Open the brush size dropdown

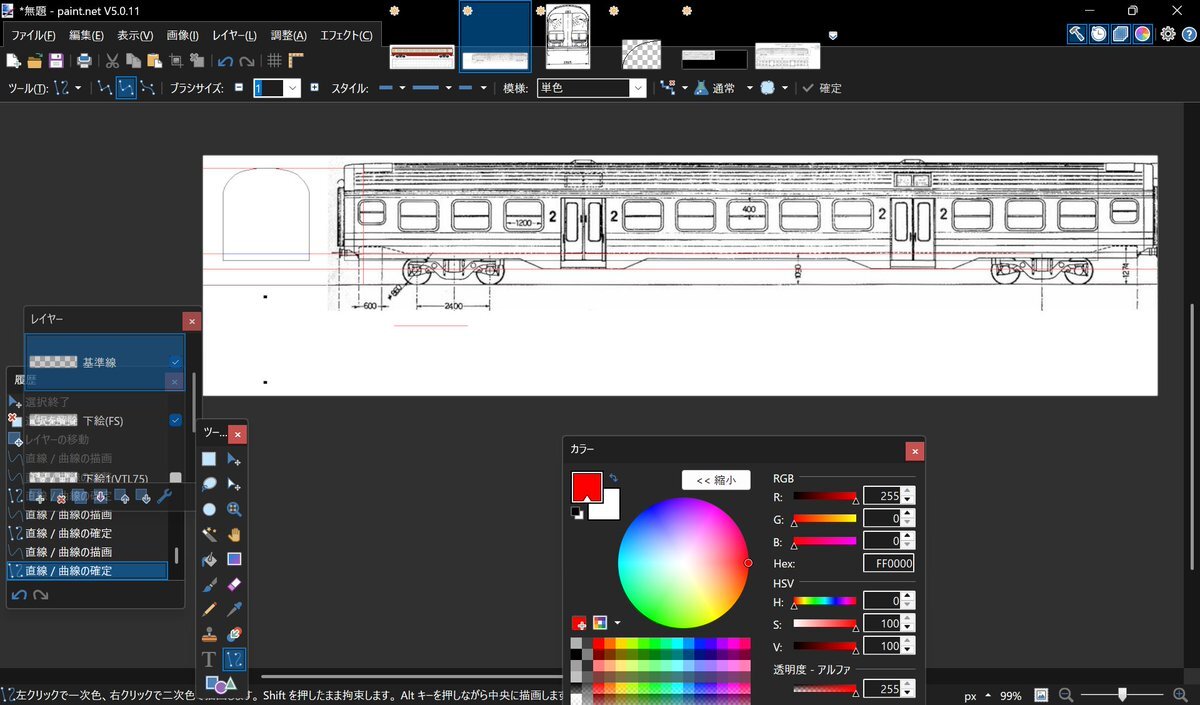coord(292,88)
